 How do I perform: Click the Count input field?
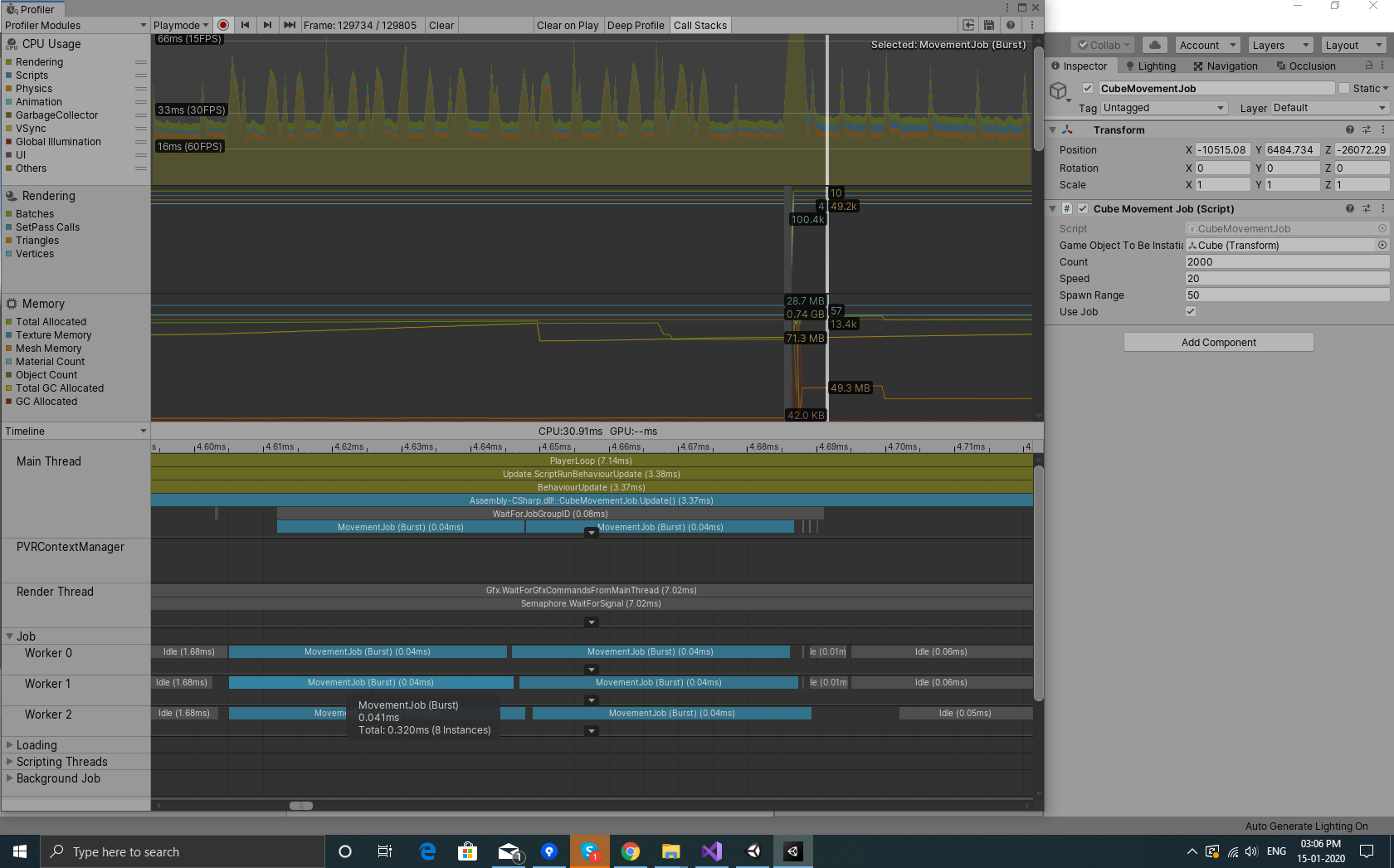click(1287, 262)
